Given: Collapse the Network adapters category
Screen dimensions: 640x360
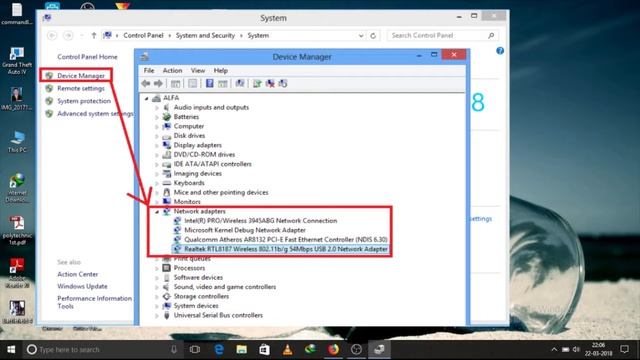Looking at the screenshot, I should 157,211.
